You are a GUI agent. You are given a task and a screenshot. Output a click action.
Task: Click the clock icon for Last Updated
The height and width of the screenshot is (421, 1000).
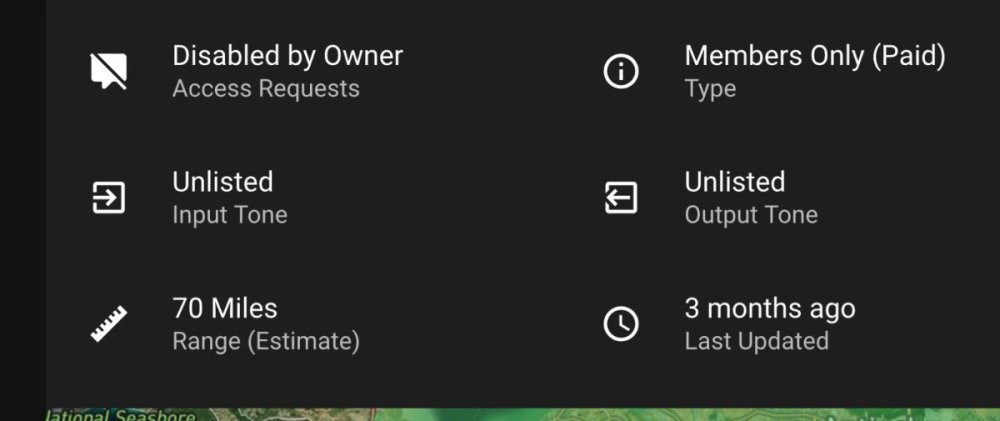[621, 324]
